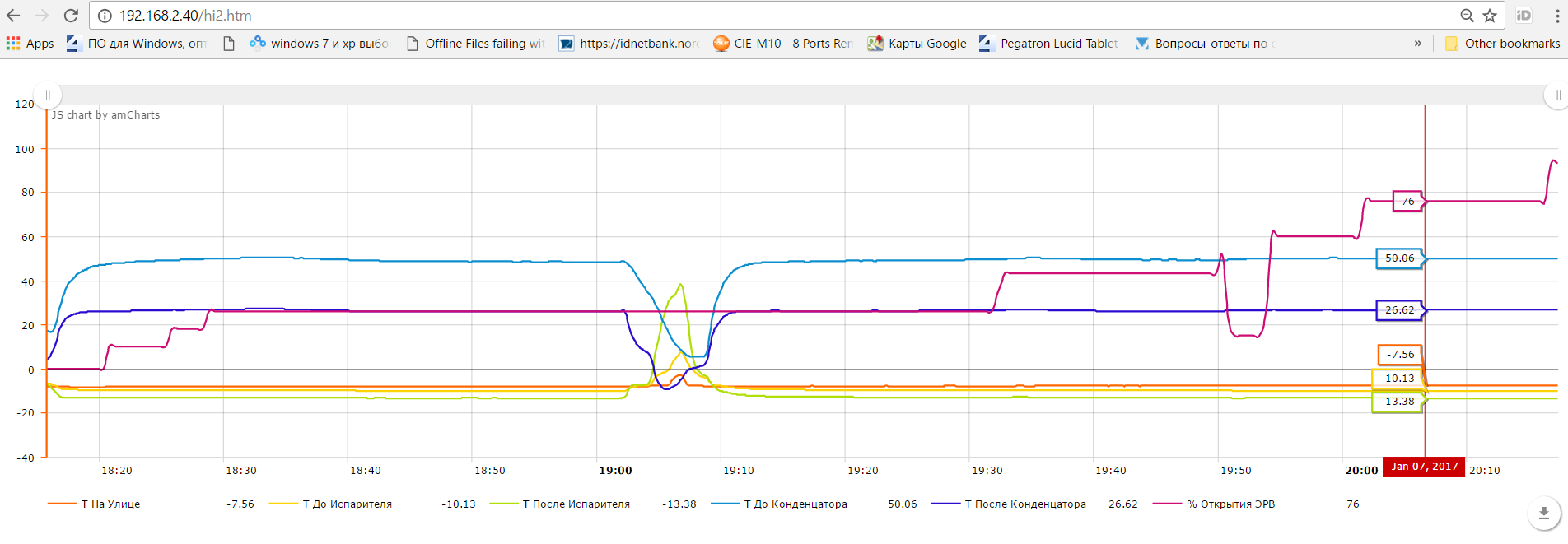Open the 'Offline Files failing' bookmark
Screen dimensions: 1568x544
click(476, 44)
